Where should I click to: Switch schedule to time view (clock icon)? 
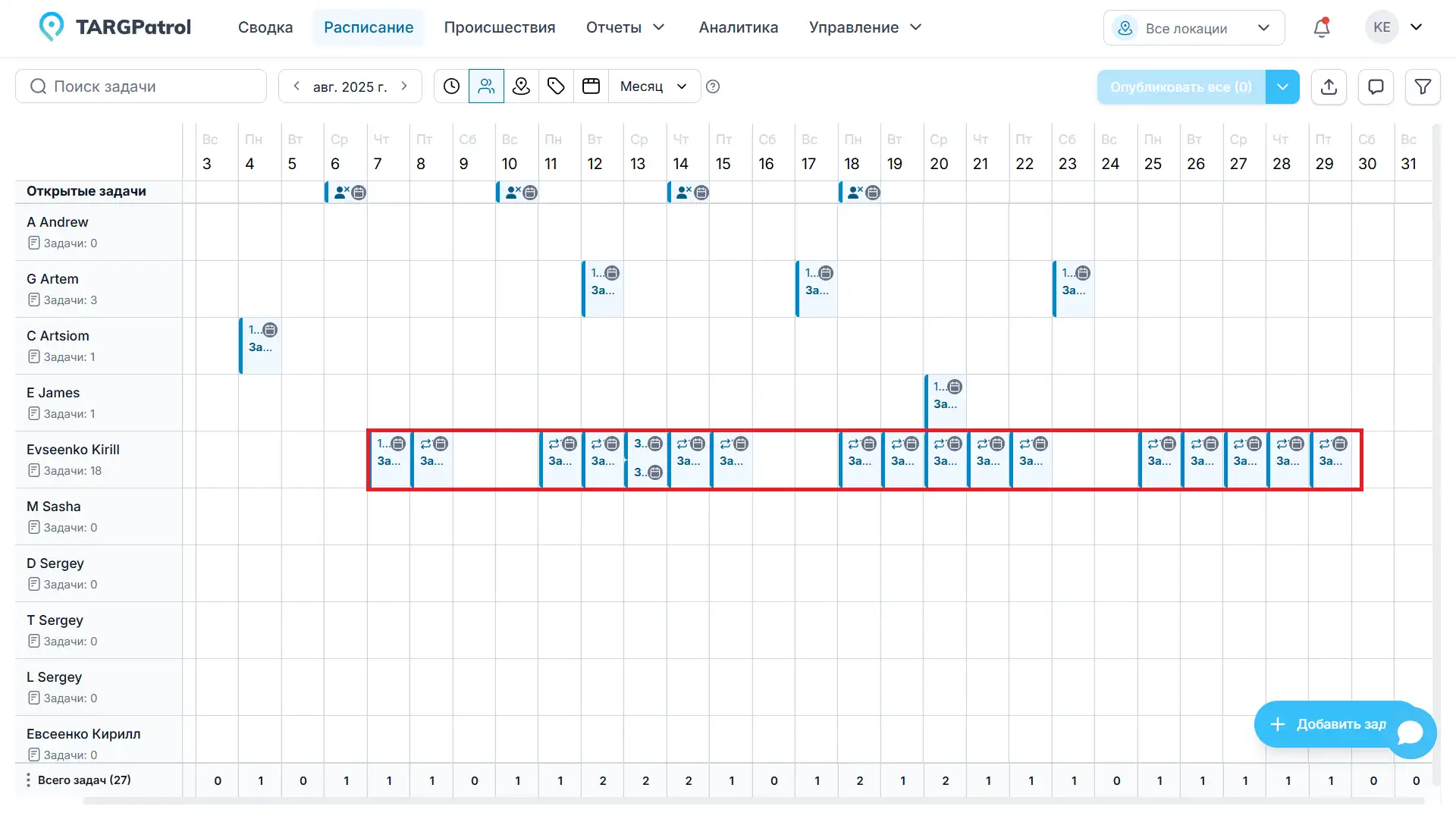[451, 86]
